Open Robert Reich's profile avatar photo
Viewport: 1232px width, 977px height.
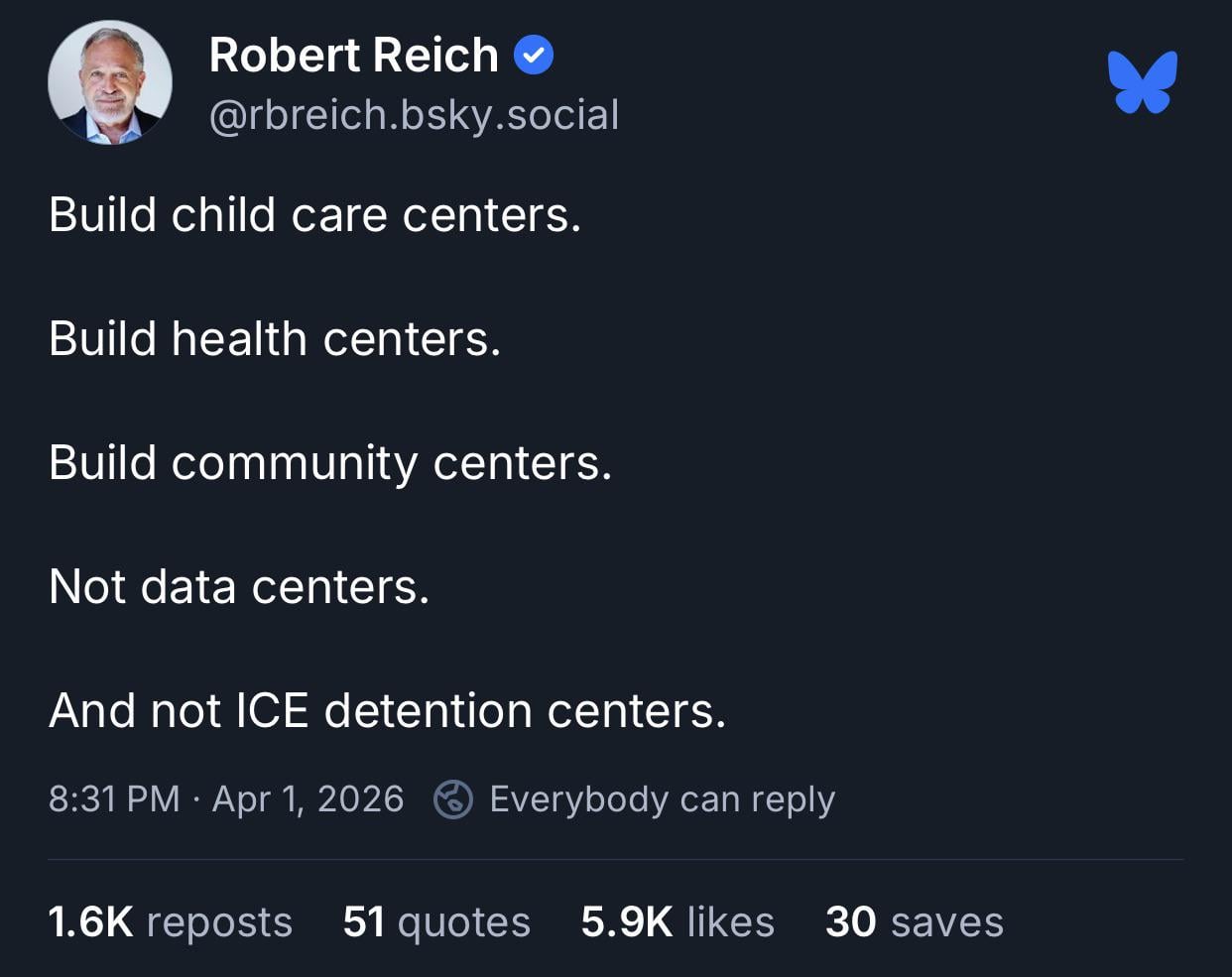(x=110, y=82)
